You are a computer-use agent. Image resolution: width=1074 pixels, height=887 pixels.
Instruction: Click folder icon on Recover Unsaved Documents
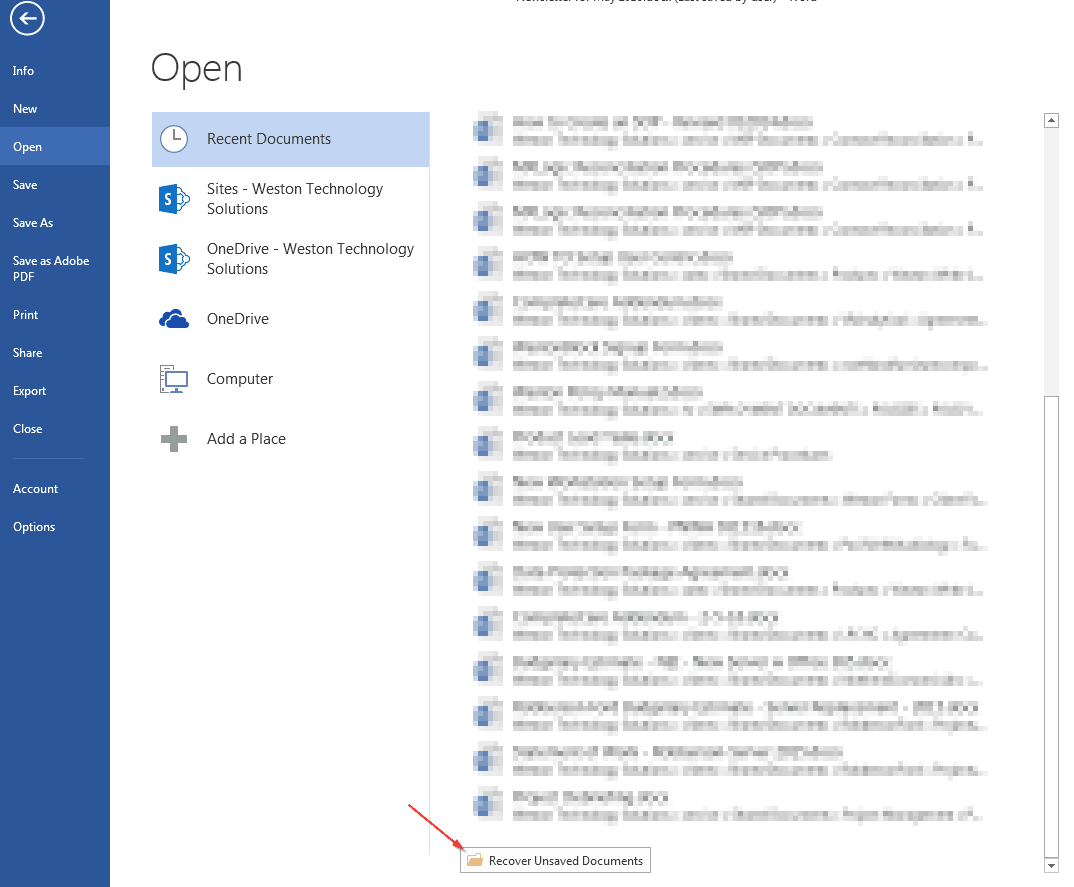(x=475, y=860)
